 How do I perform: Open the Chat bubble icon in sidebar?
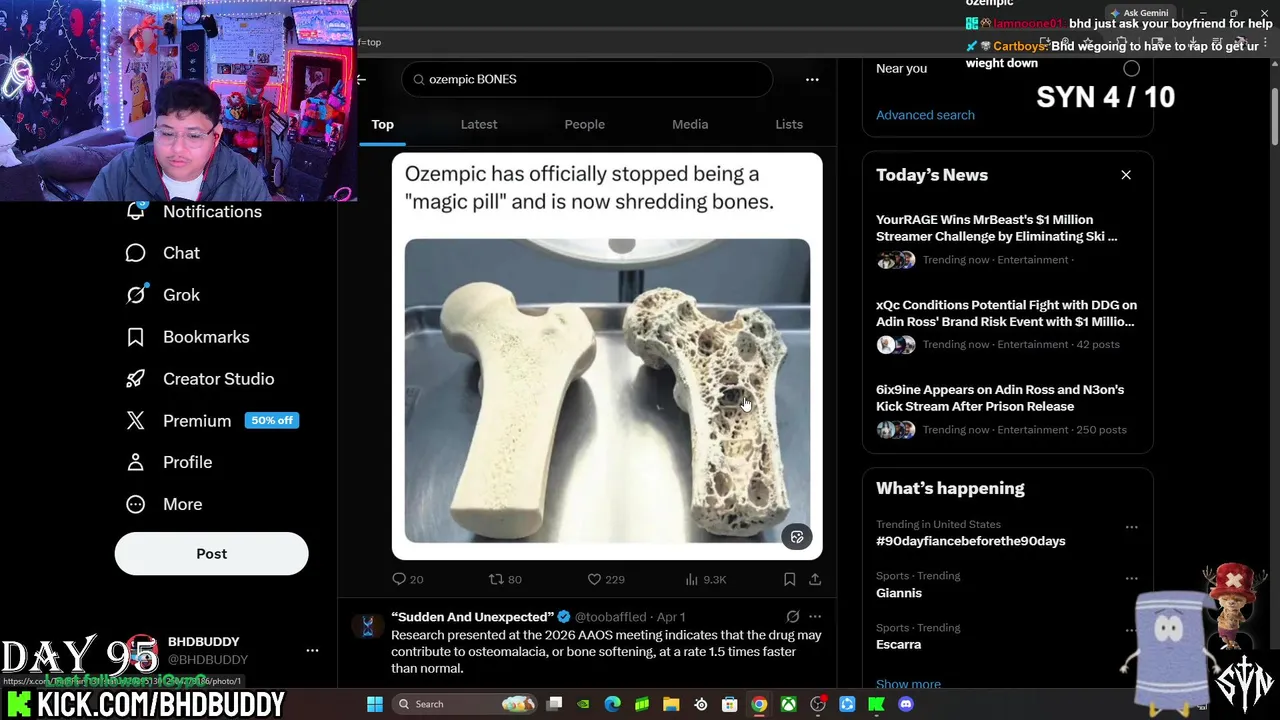click(136, 253)
